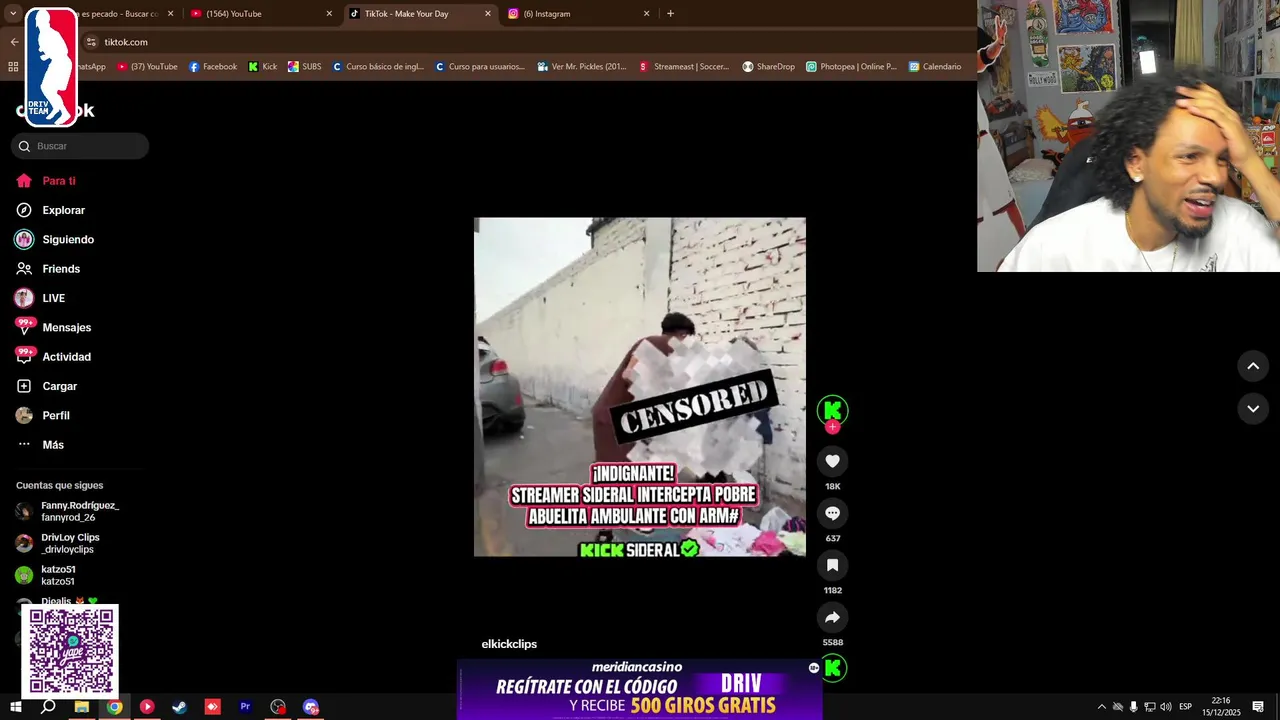The width and height of the screenshot is (1280, 720).
Task: Open File Explorer from taskbar
Action: click(82, 707)
